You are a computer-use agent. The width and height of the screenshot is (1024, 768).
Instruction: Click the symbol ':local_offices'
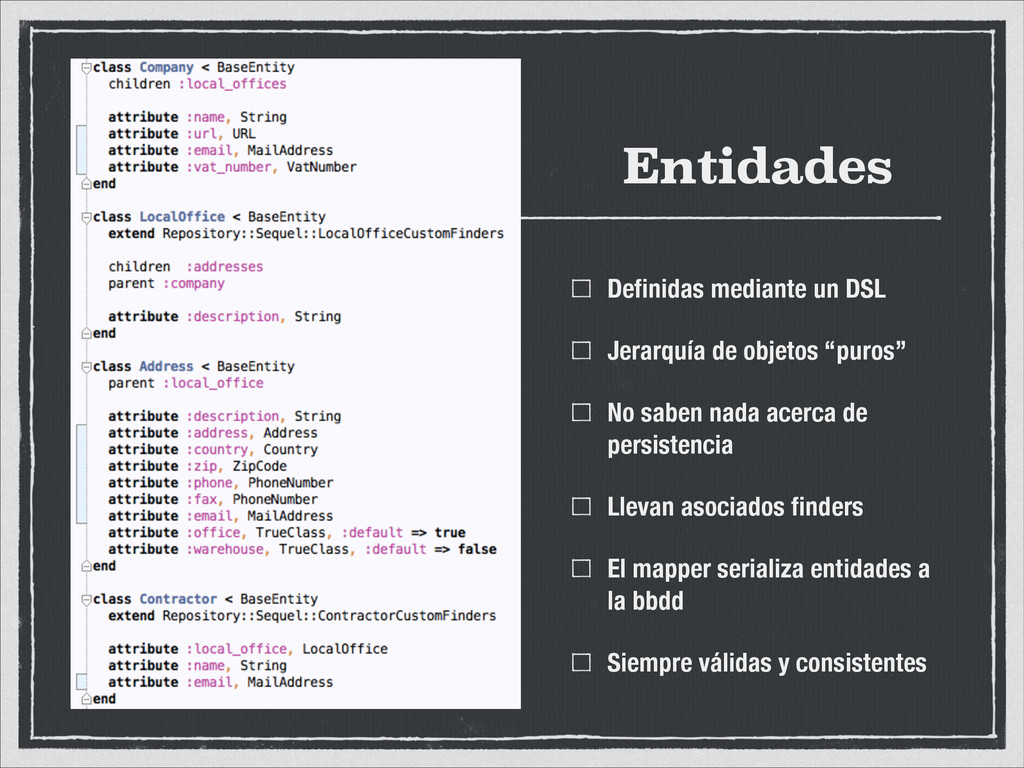232,84
